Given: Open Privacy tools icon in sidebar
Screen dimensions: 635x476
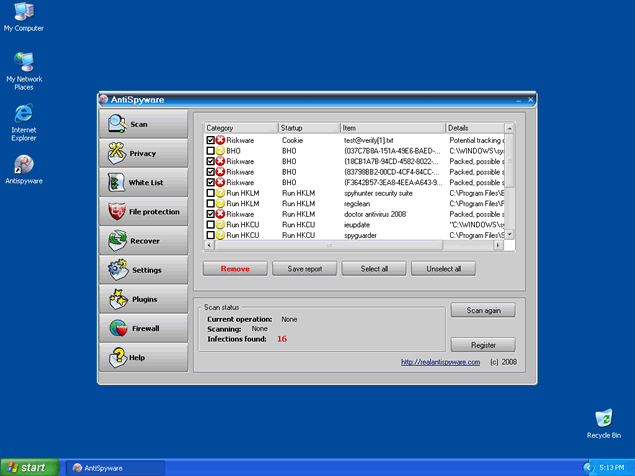Looking at the screenshot, I should 117,154.
